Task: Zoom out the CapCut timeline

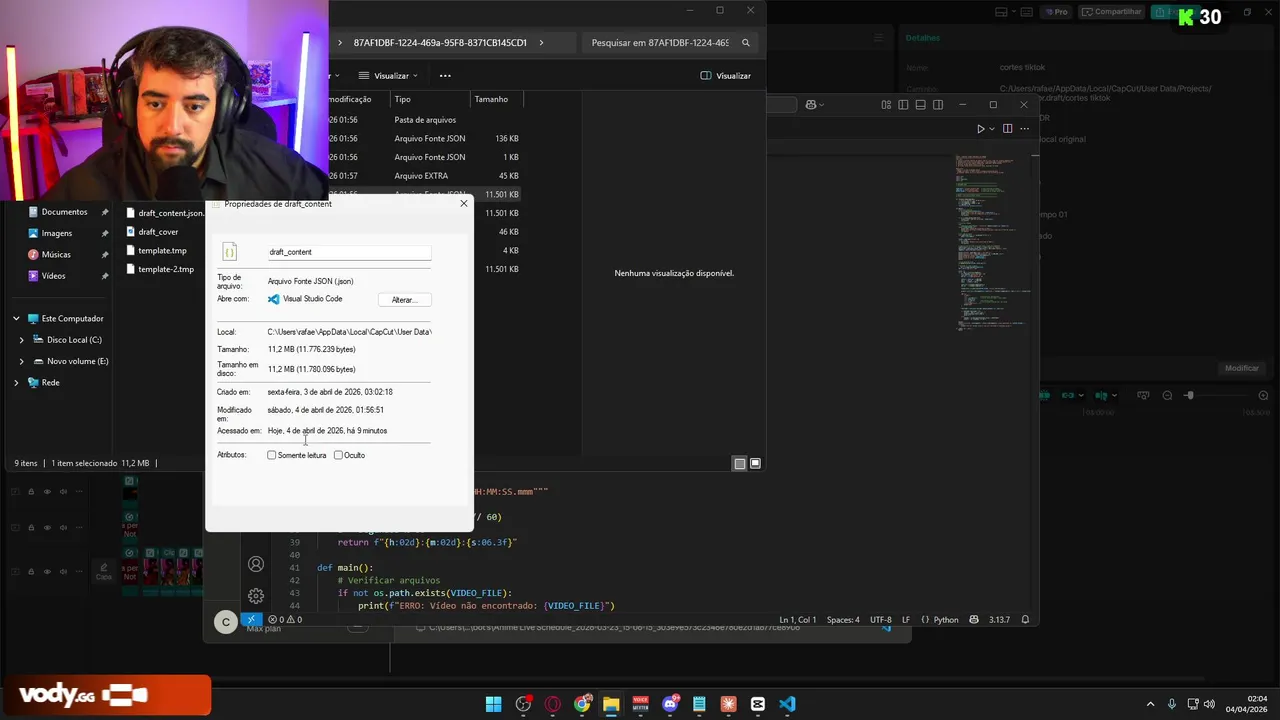Action: click(1167, 396)
